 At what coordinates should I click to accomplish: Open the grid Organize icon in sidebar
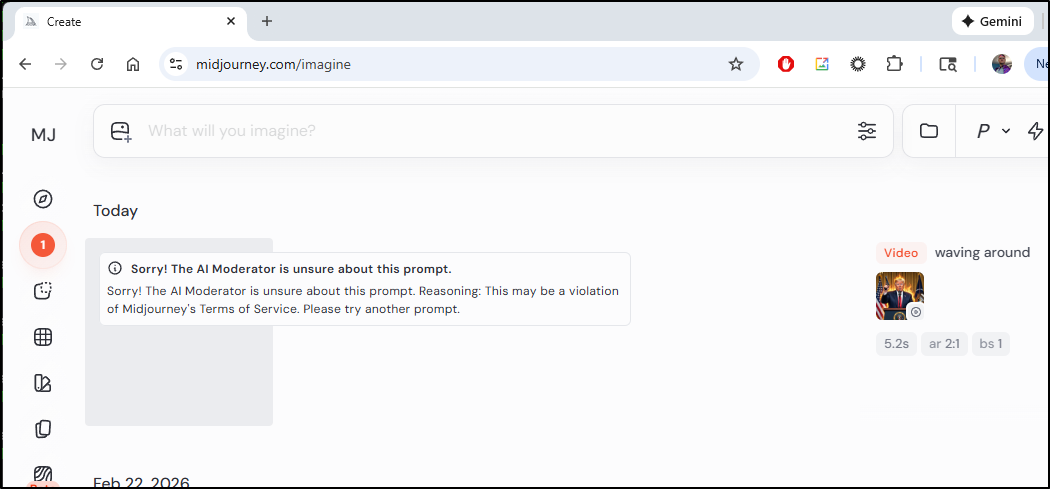43,337
